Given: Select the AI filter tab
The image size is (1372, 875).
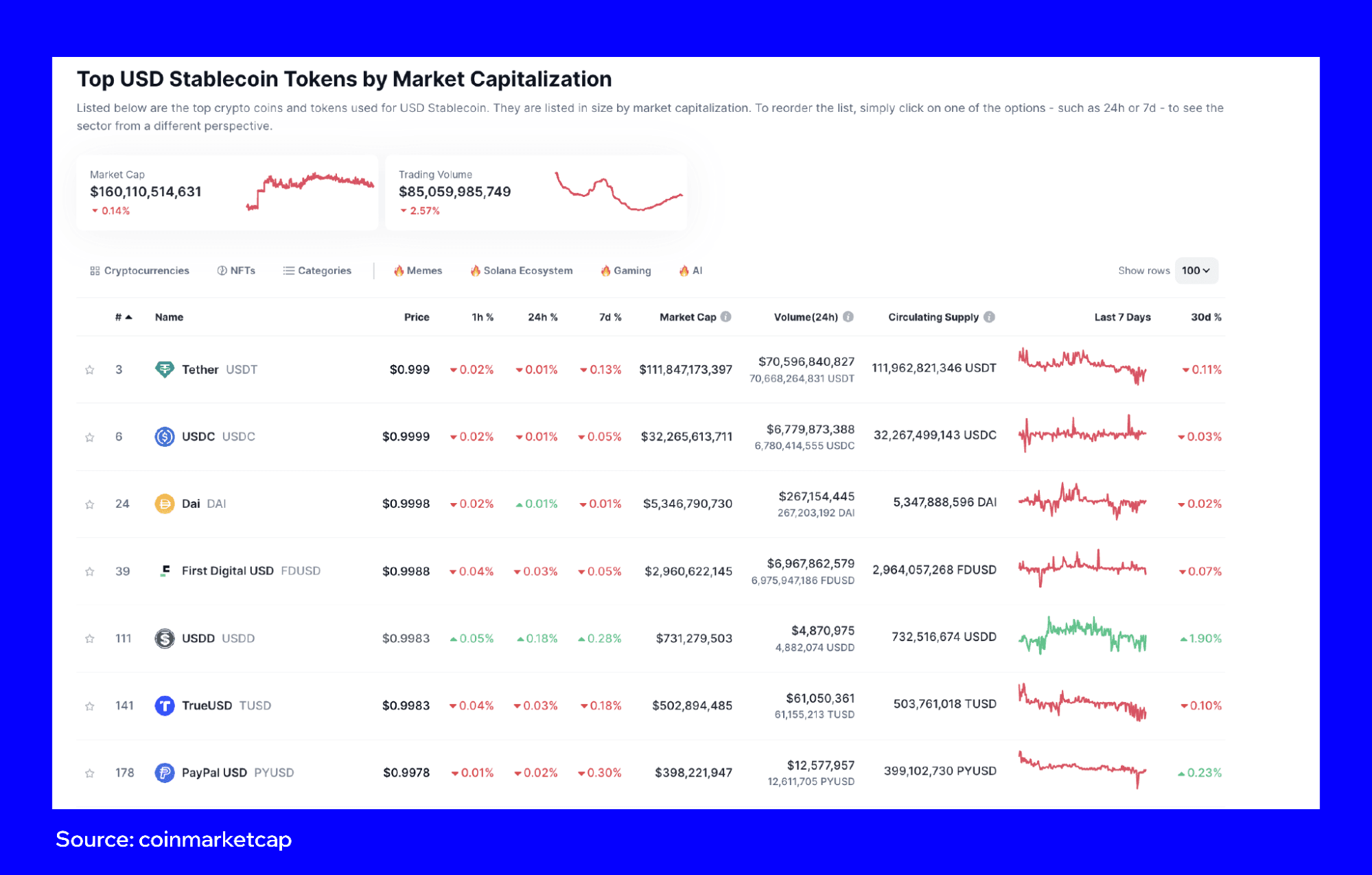Looking at the screenshot, I should coord(691,270).
